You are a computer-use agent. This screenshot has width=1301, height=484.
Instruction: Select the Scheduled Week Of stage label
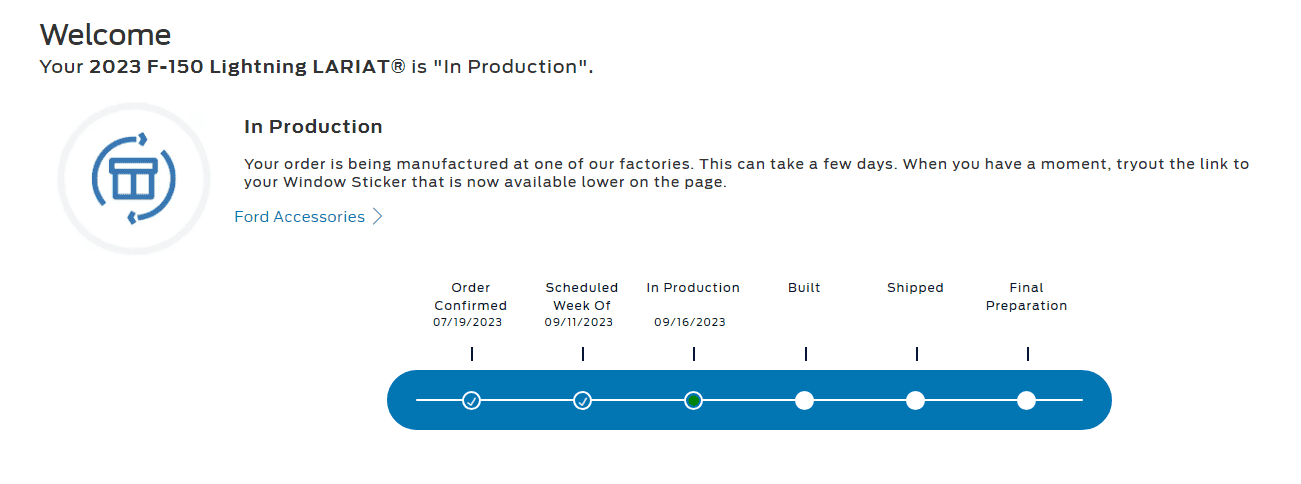582,297
